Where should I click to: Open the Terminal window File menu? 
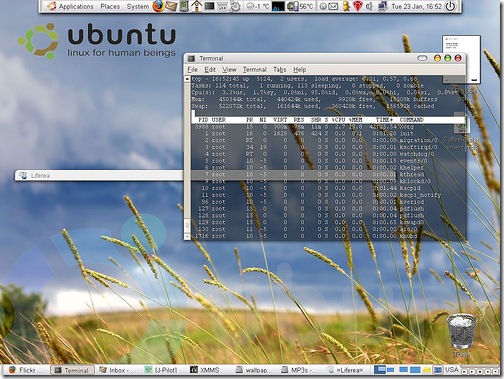pyautogui.click(x=192, y=70)
